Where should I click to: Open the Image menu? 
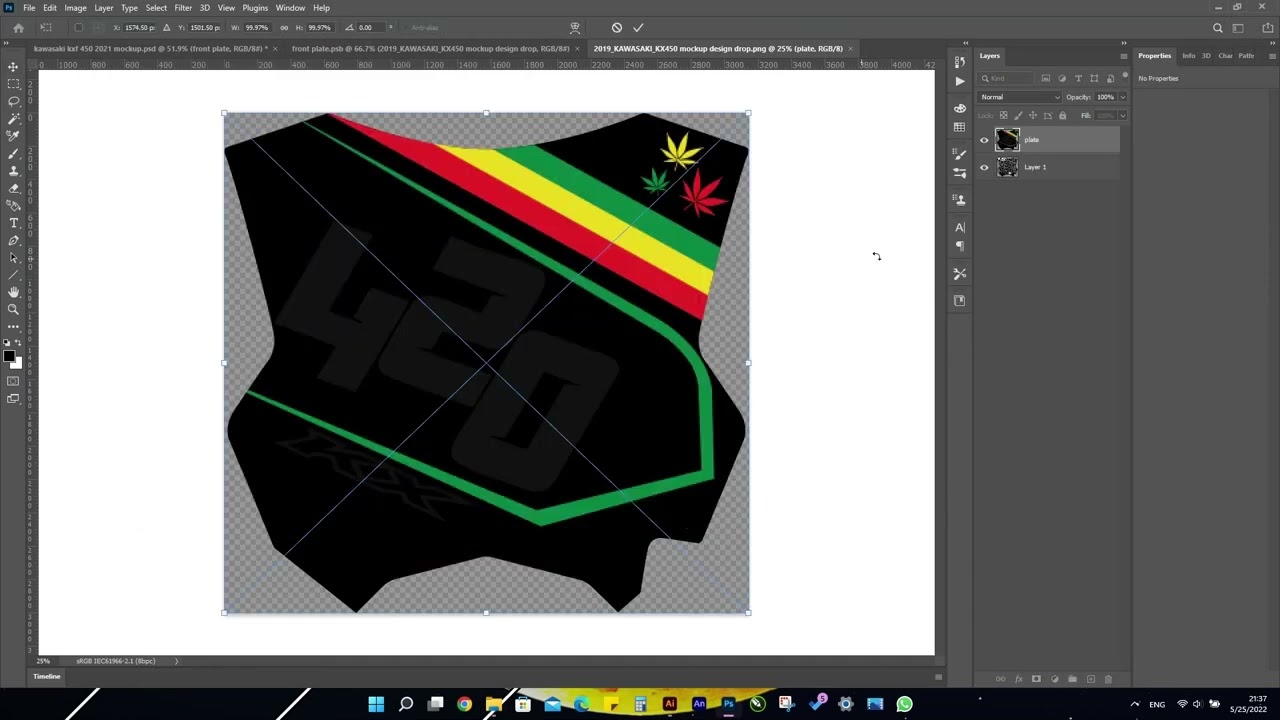75,8
